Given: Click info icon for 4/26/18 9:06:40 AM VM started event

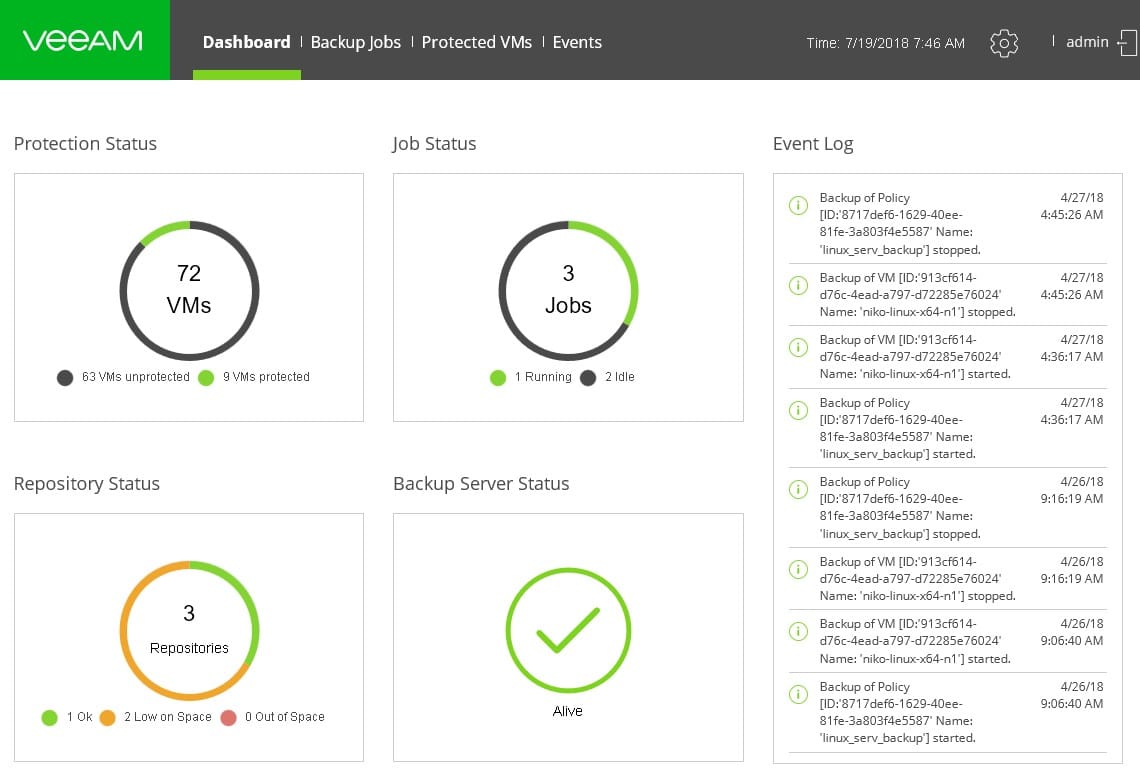Looking at the screenshot, I should pyautogui.click(x=798, y=631).
